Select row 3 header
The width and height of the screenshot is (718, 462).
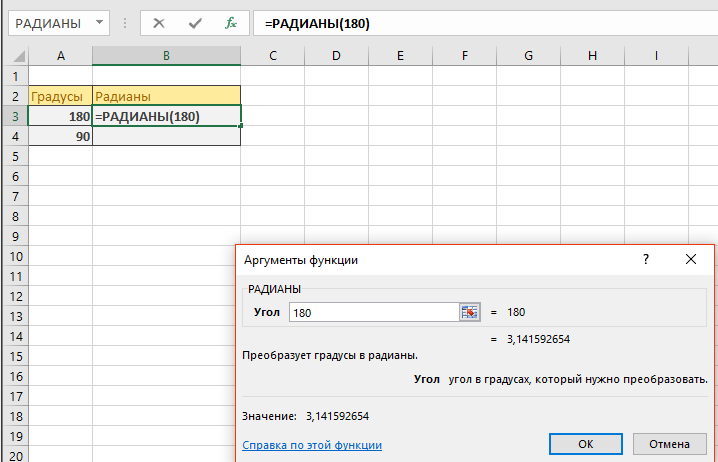pyautogui.click(x=16, y=116)
